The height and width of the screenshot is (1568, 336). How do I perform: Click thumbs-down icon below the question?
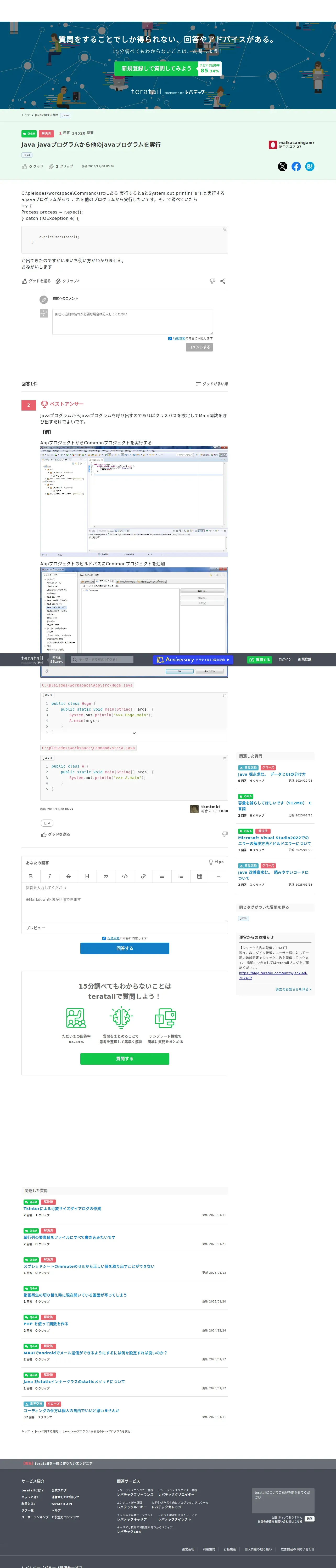click(212, 281)
